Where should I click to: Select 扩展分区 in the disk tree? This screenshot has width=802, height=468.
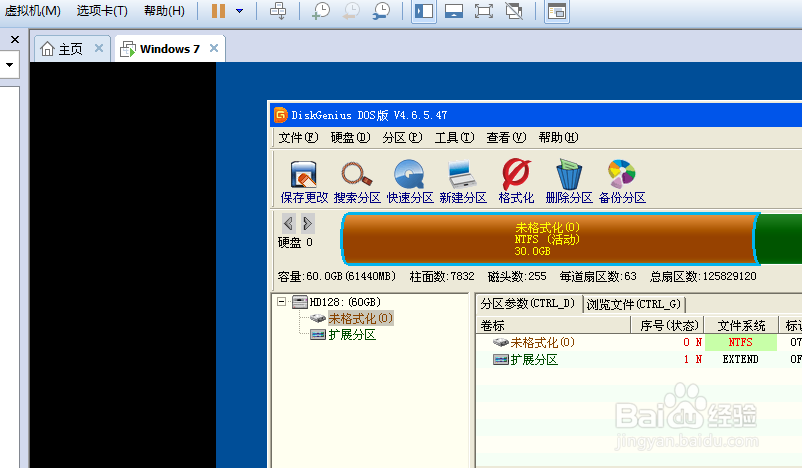(352, 335)
